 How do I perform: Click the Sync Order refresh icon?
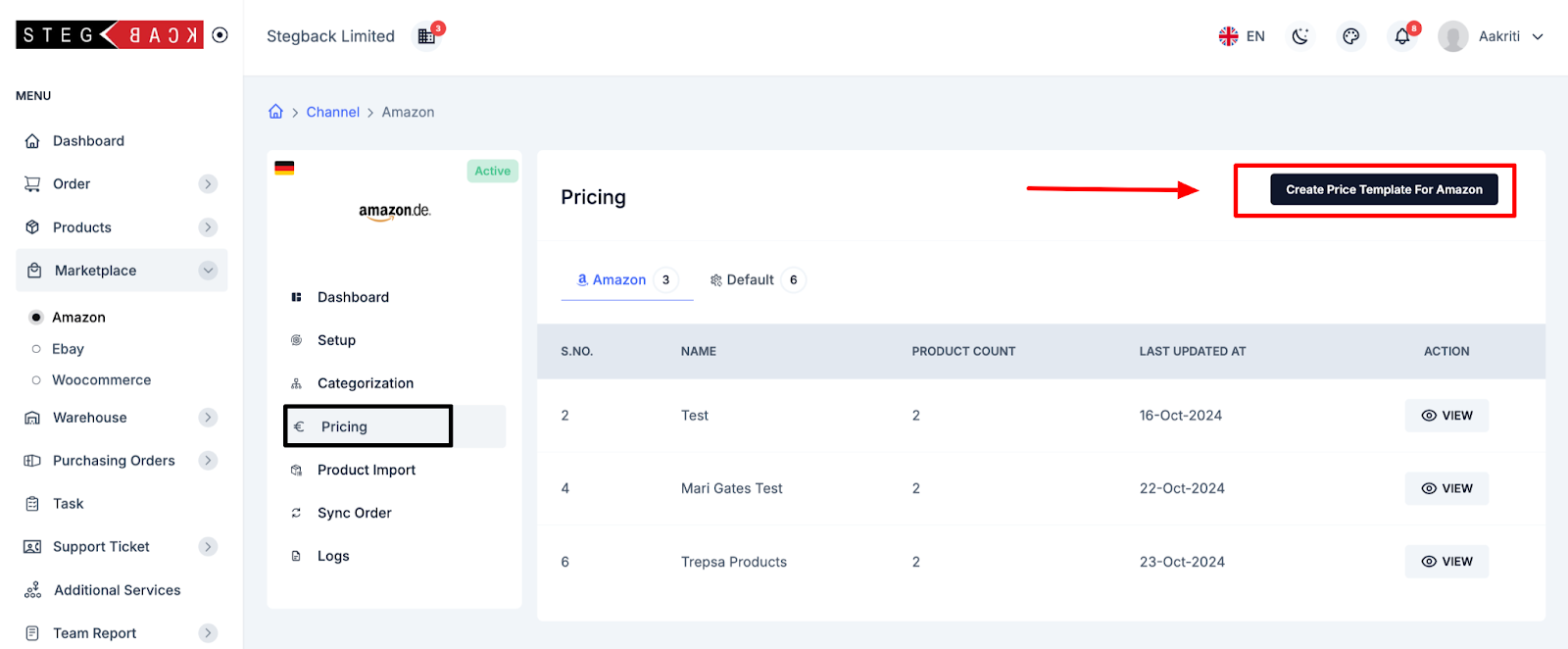click(x=296, y=513)
